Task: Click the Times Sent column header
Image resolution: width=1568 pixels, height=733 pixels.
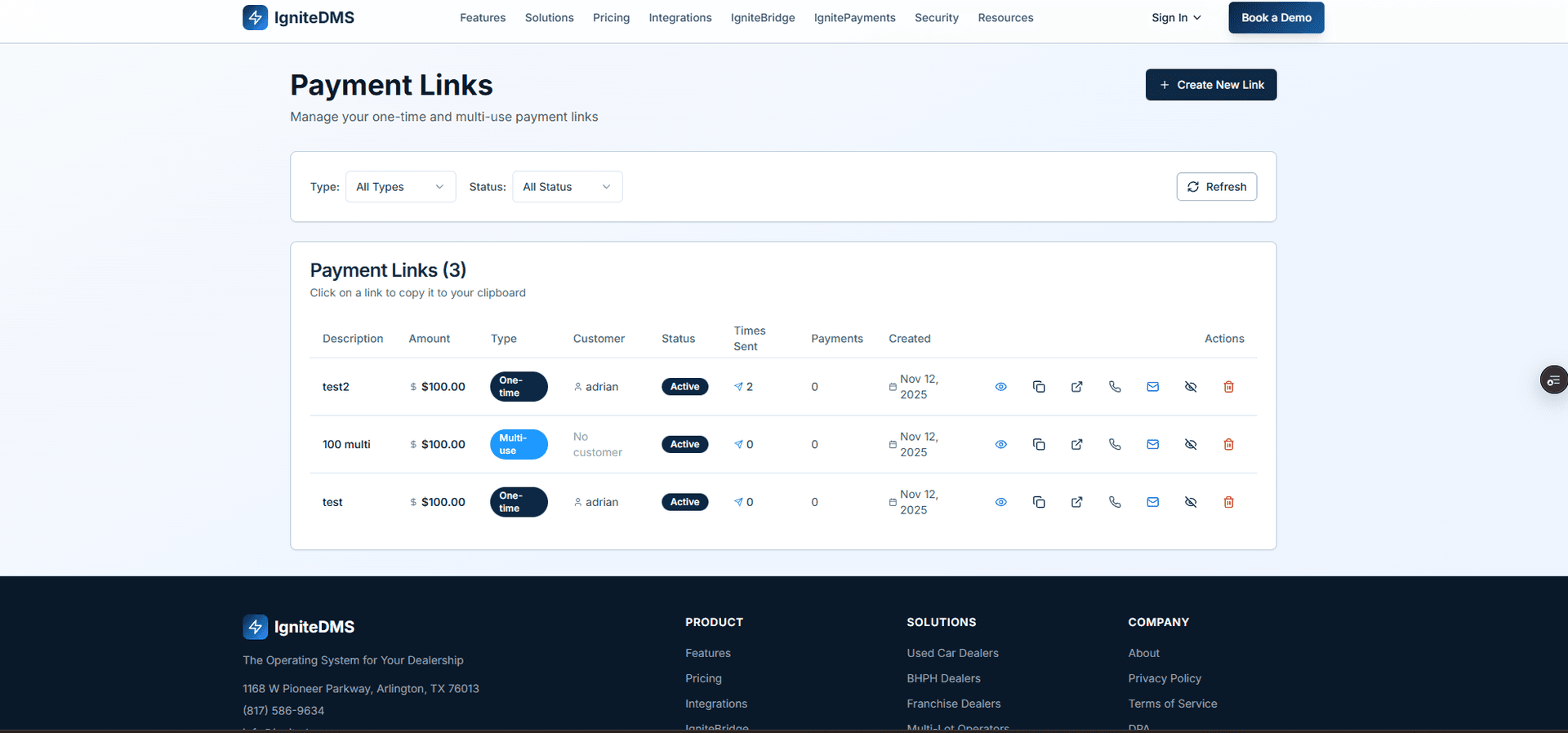Action: click(749, 339)
